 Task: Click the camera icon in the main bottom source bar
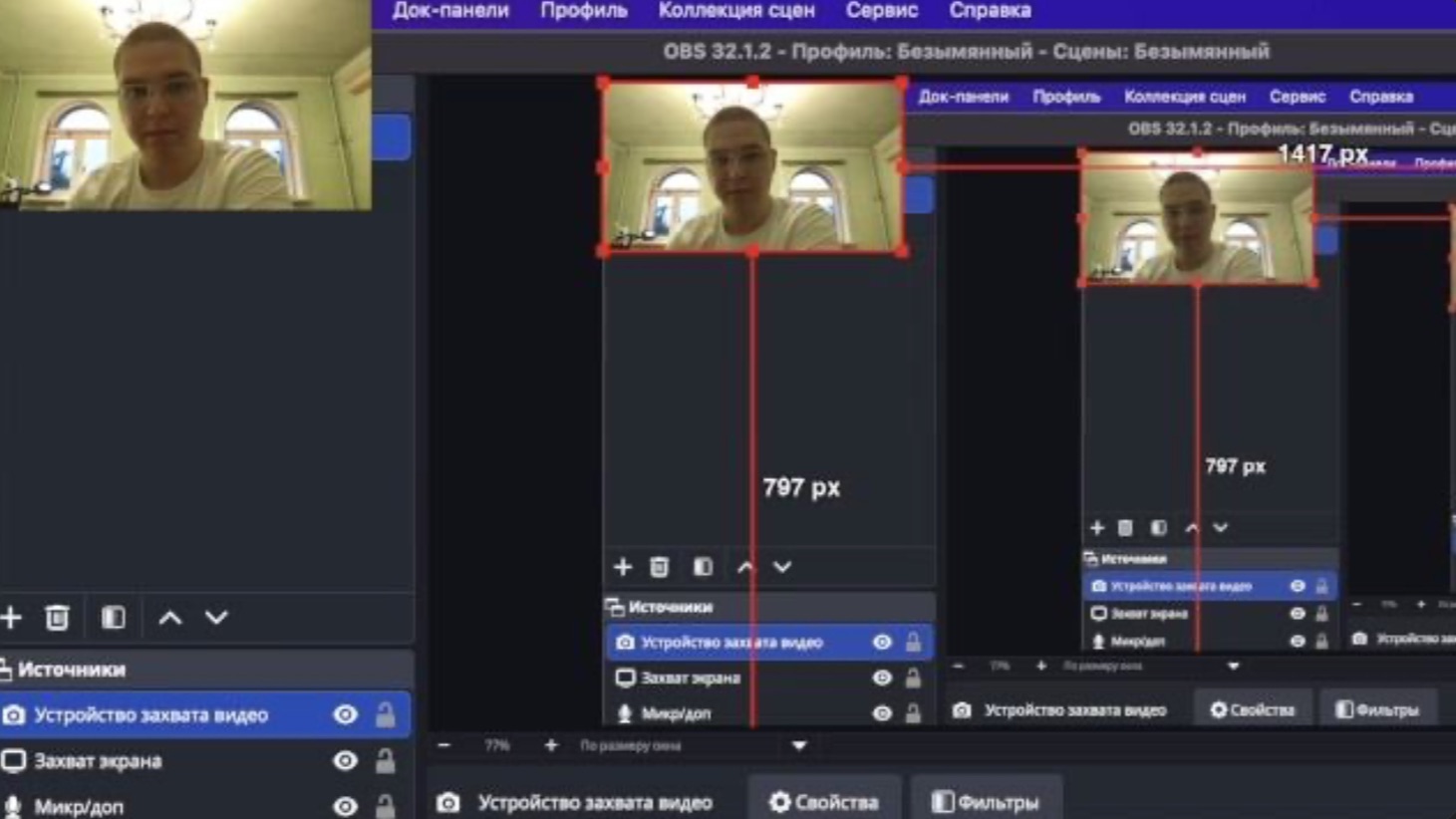tap(448, 802)
